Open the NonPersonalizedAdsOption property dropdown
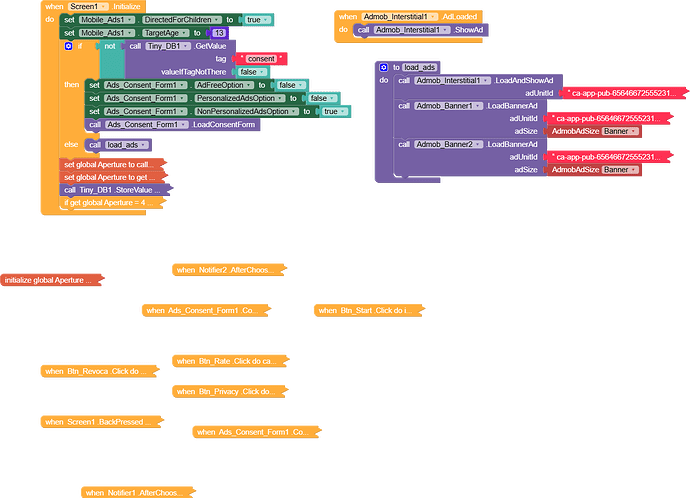 246,112
